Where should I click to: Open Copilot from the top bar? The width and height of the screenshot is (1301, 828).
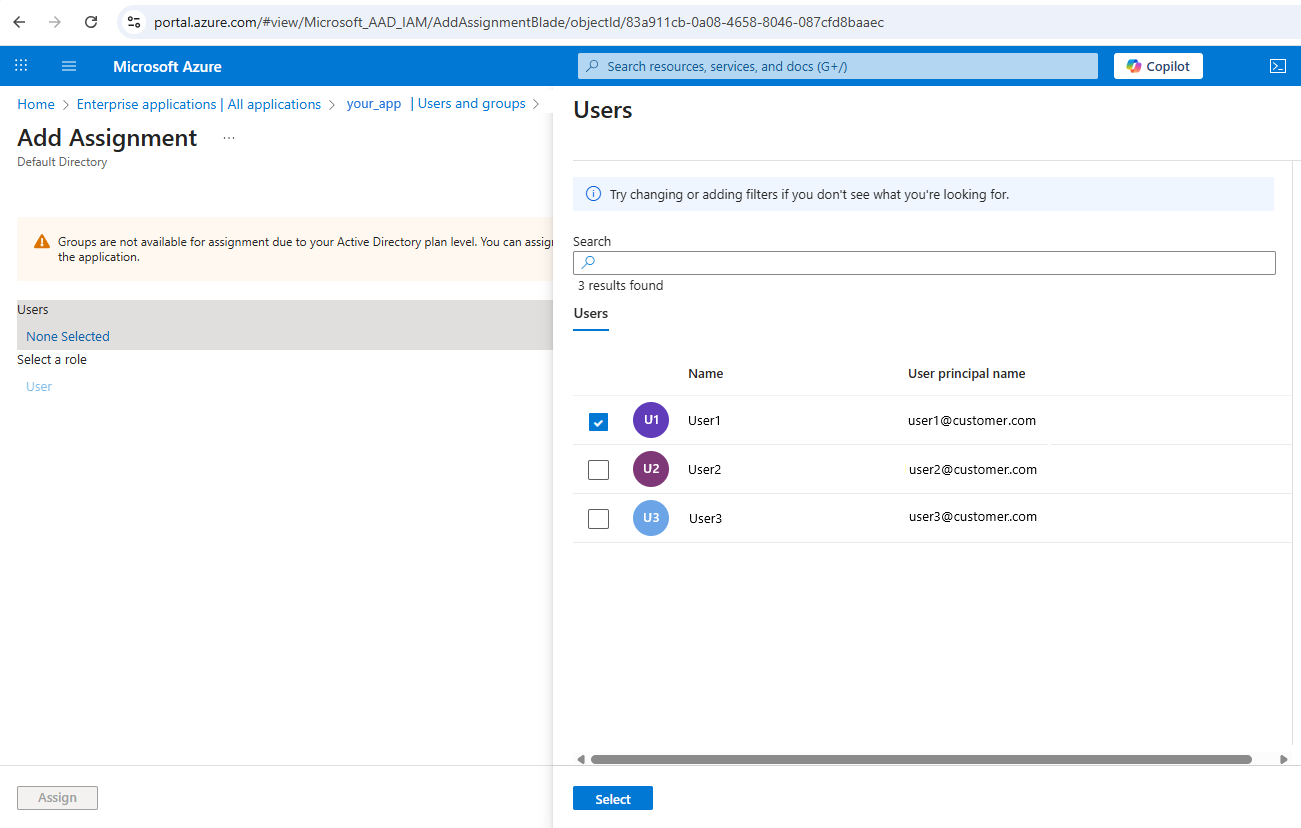[1158, 66]
